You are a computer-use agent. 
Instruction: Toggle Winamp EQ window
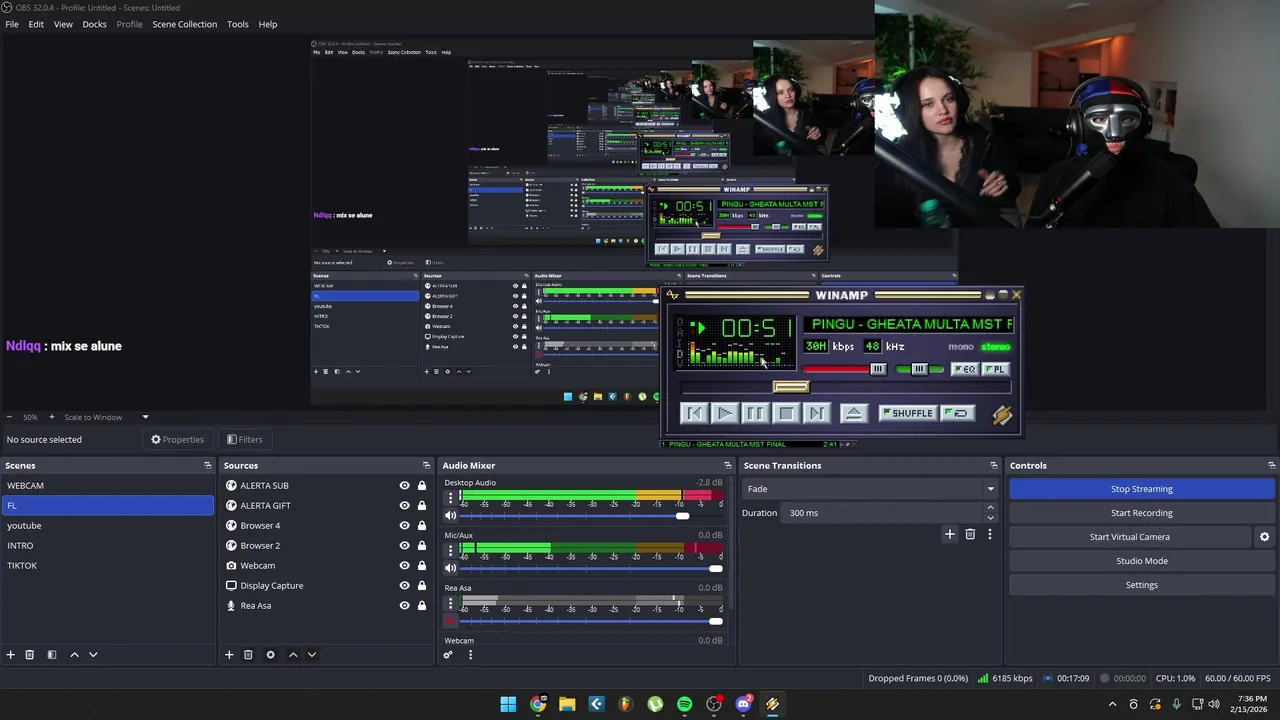(964, 369)
